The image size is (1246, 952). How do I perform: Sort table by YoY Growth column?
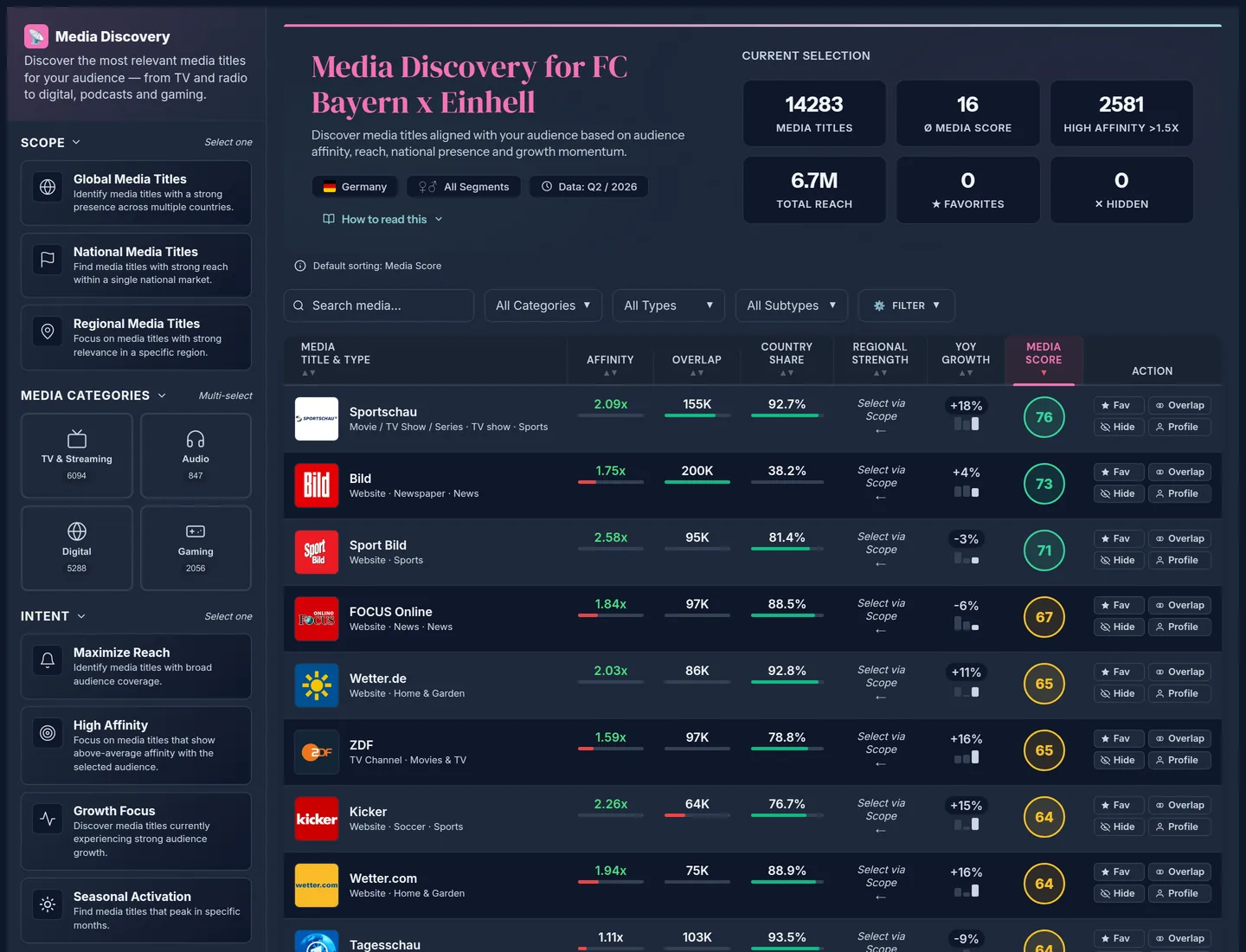966,359
